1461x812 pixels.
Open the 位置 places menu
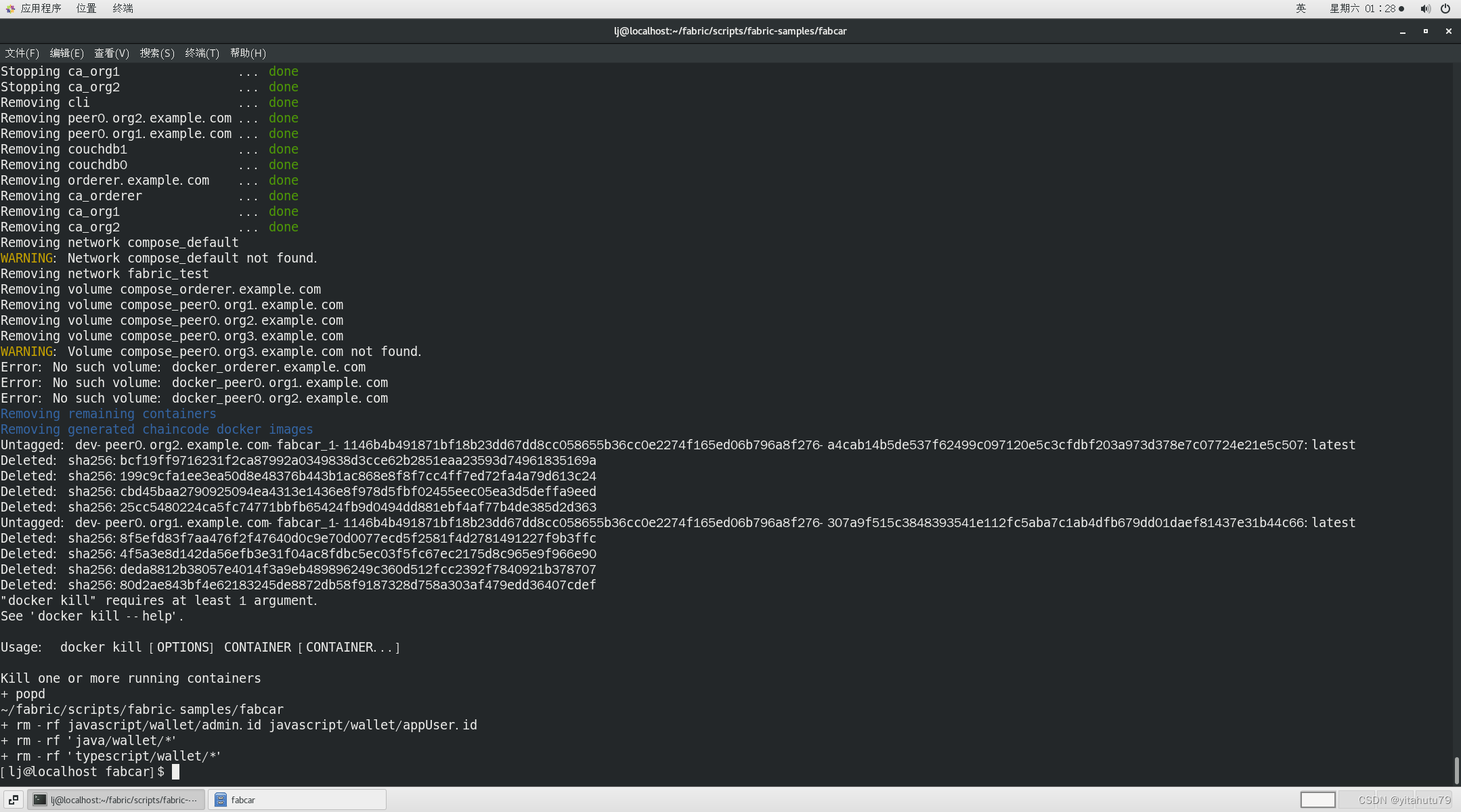[86, 8]
